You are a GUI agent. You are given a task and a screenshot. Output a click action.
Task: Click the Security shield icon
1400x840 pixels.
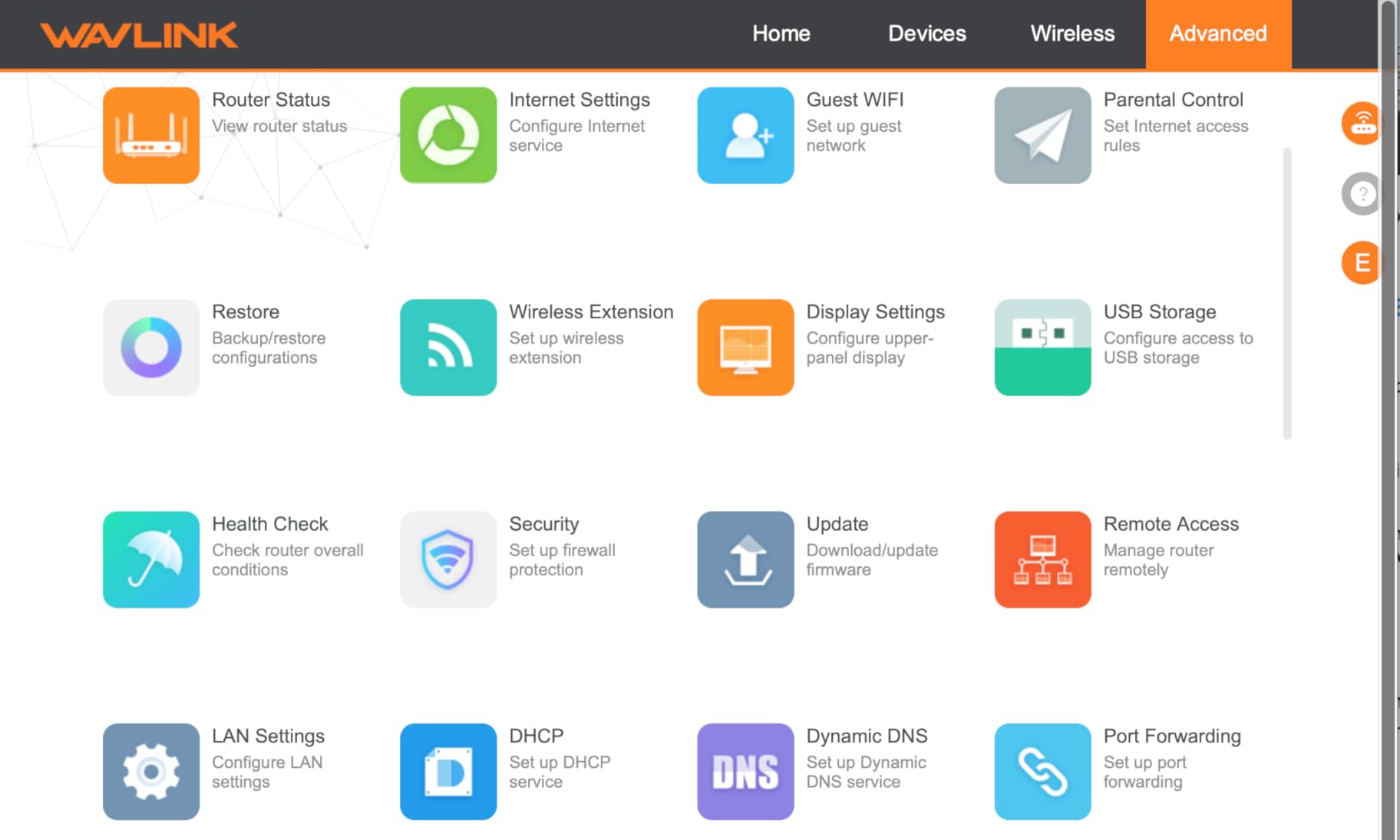coord(448,559)
